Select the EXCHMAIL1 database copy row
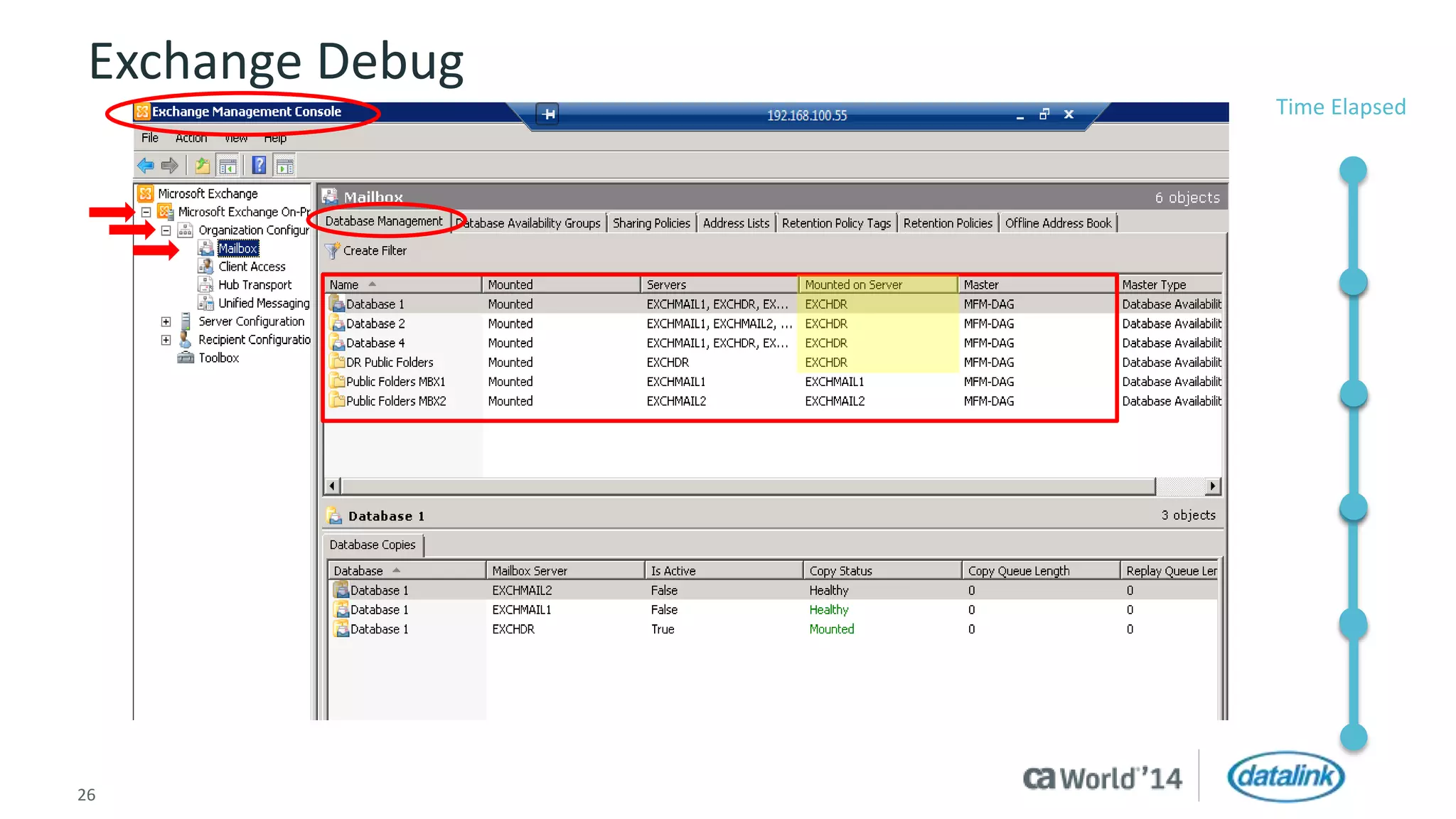Viewport: 1456px width, 819px height. click(773, 610)
